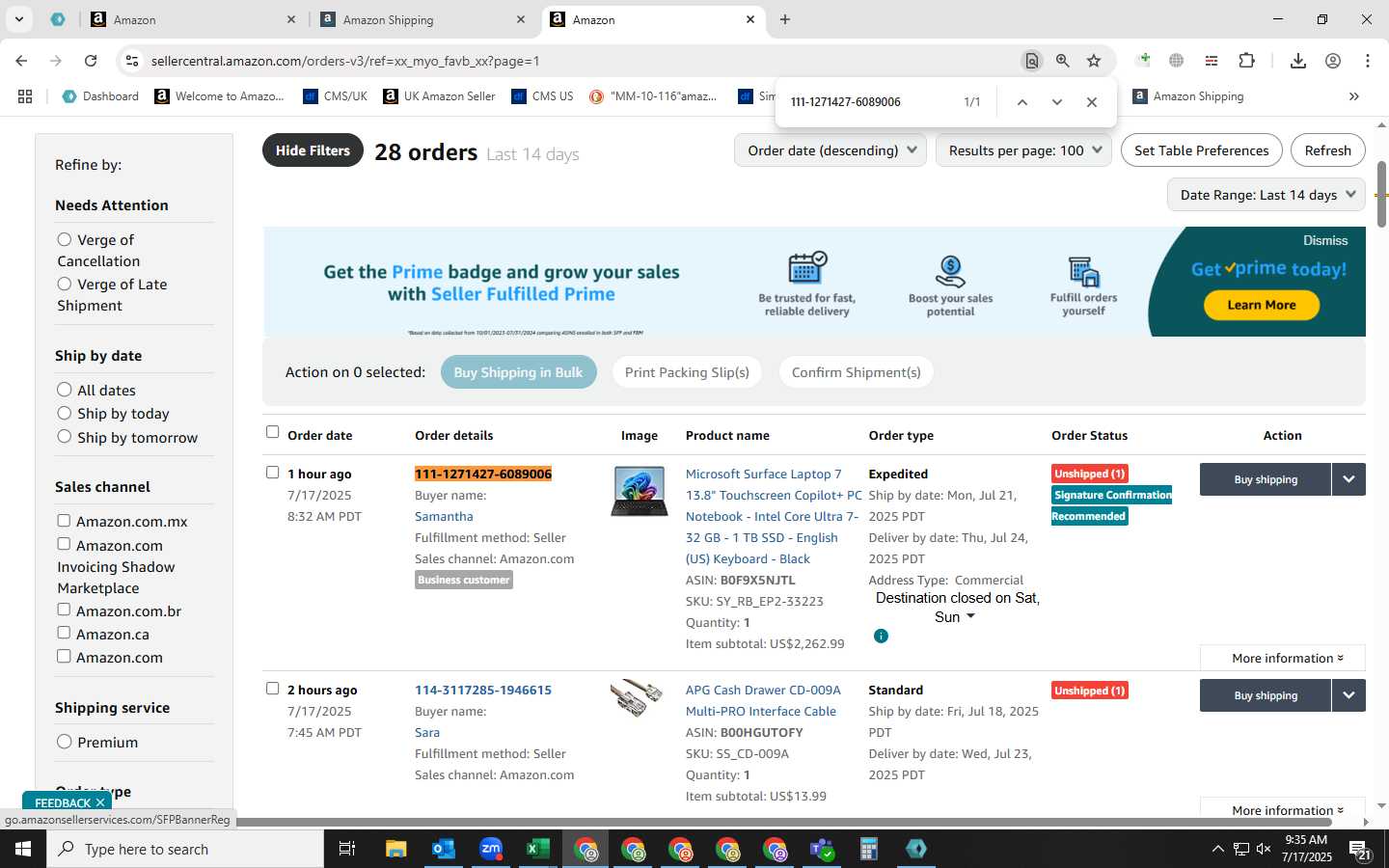Image resolution: width=1389 pixels, height=868 pixels.
Task: Open the CMS US bookmark
Action: coord(542,96)
